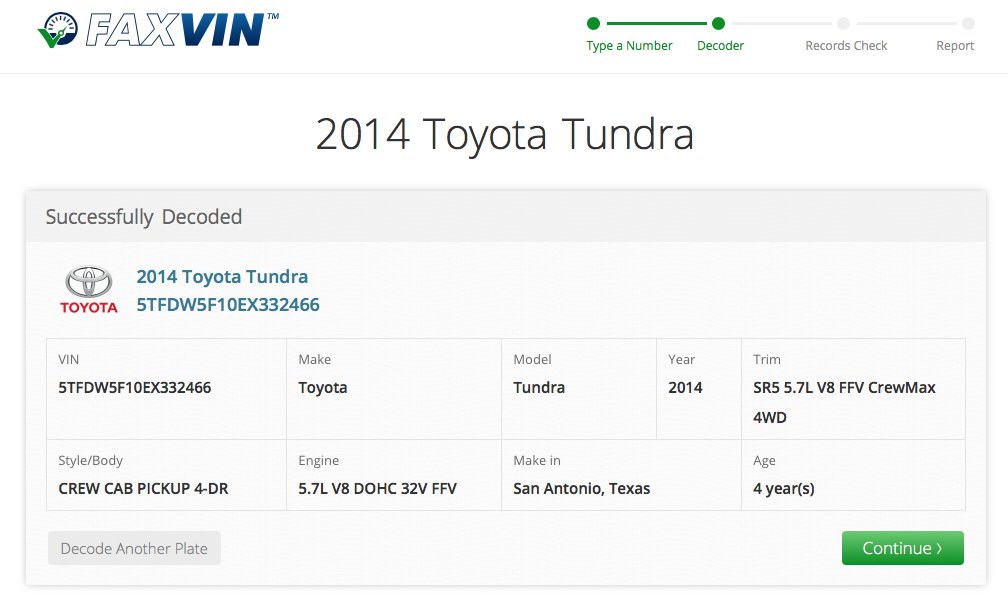
Task: Click the Style/Body label
Action: click(x=90, y=461)
